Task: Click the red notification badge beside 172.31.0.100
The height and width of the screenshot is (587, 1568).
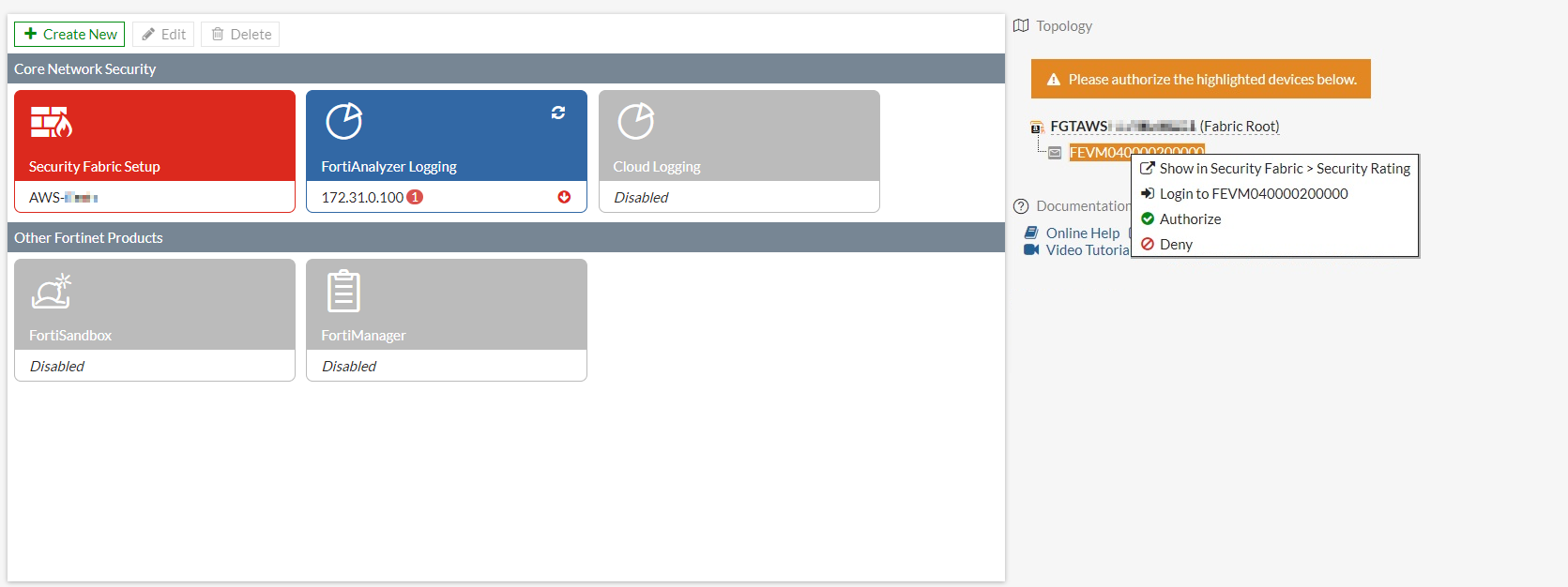Action: coord(415,197)
